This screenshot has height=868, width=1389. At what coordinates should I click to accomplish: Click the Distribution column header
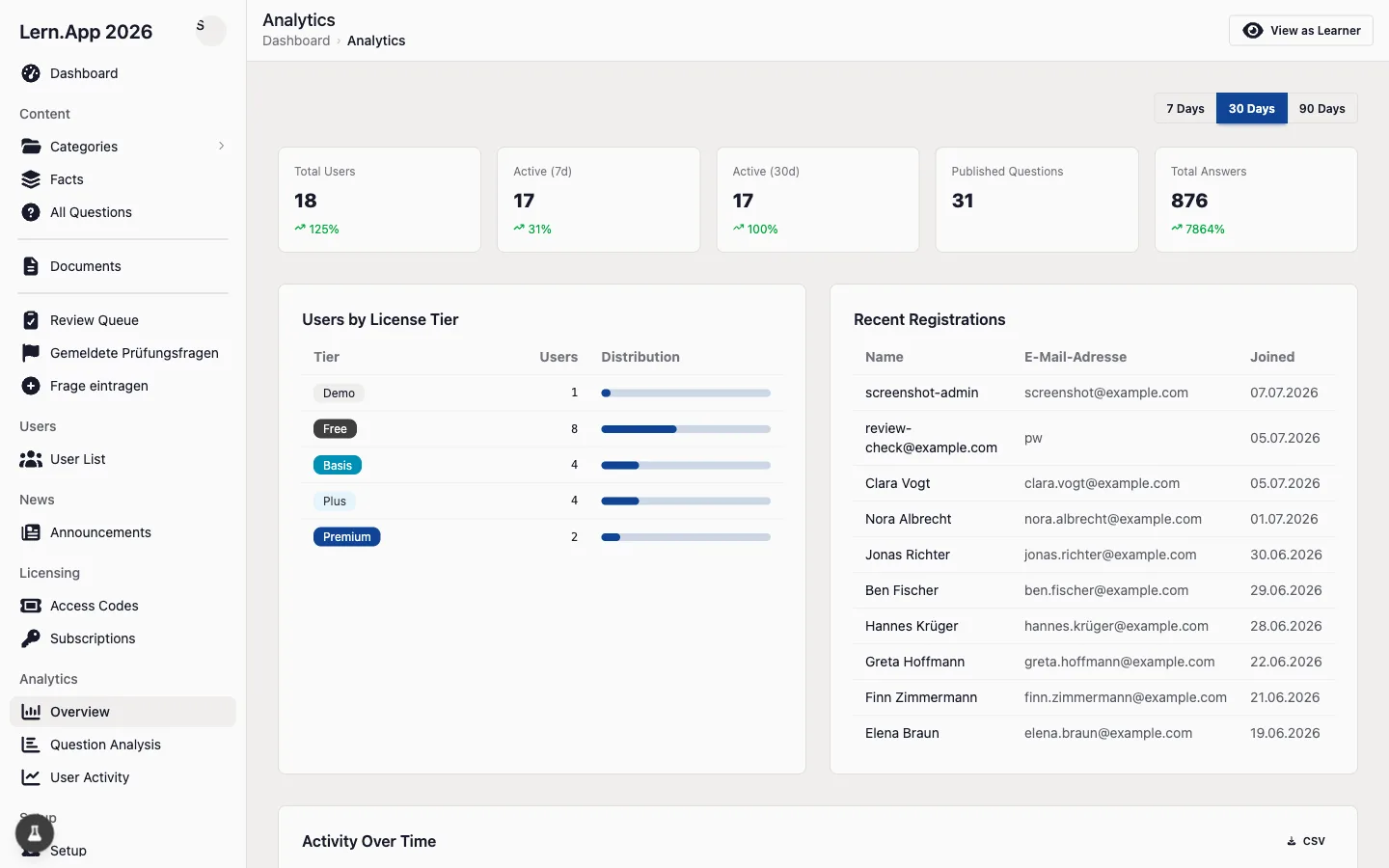tap(640, 357)
